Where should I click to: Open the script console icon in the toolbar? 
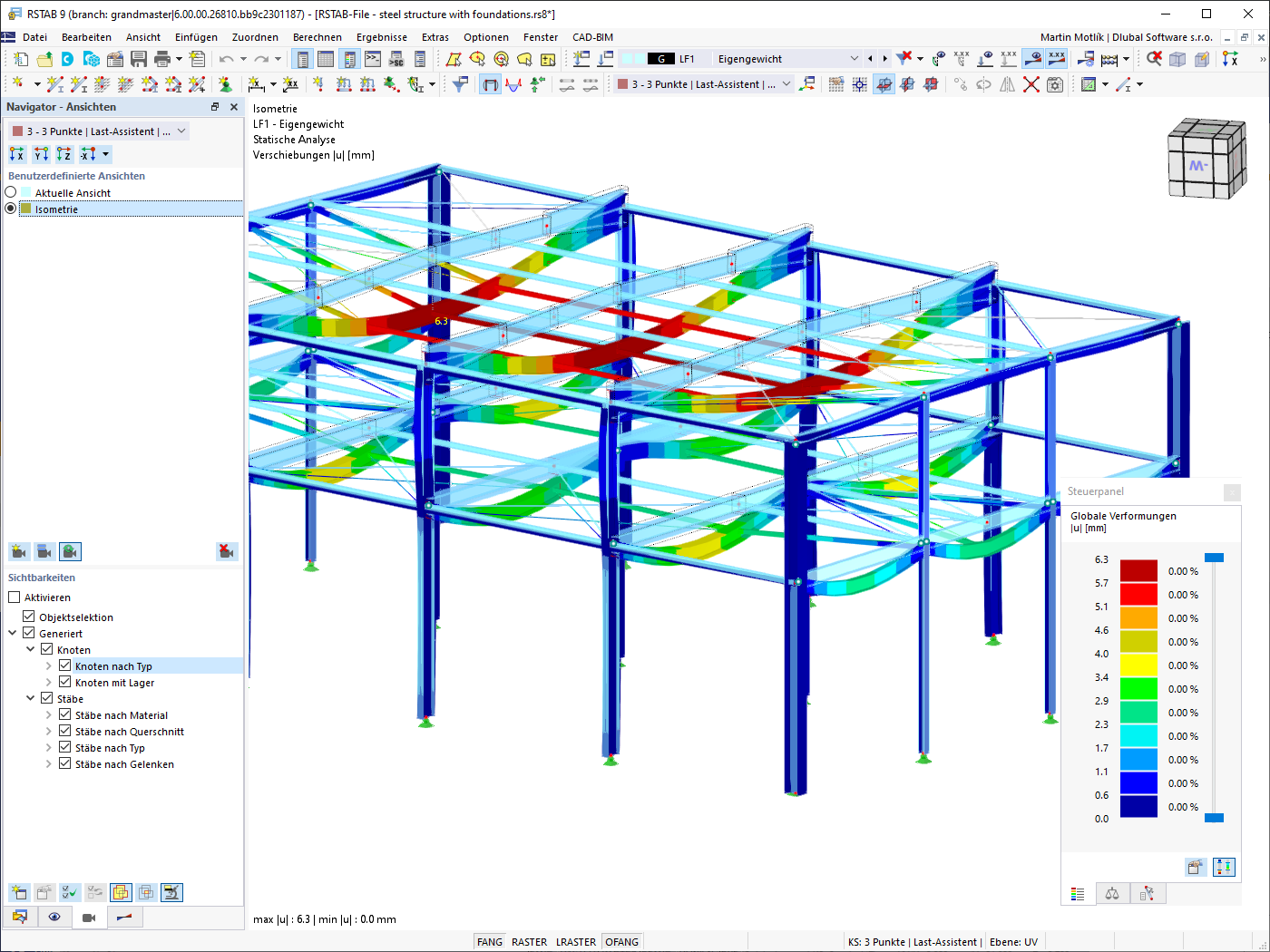pyautogui.click(x=373, y=59)
